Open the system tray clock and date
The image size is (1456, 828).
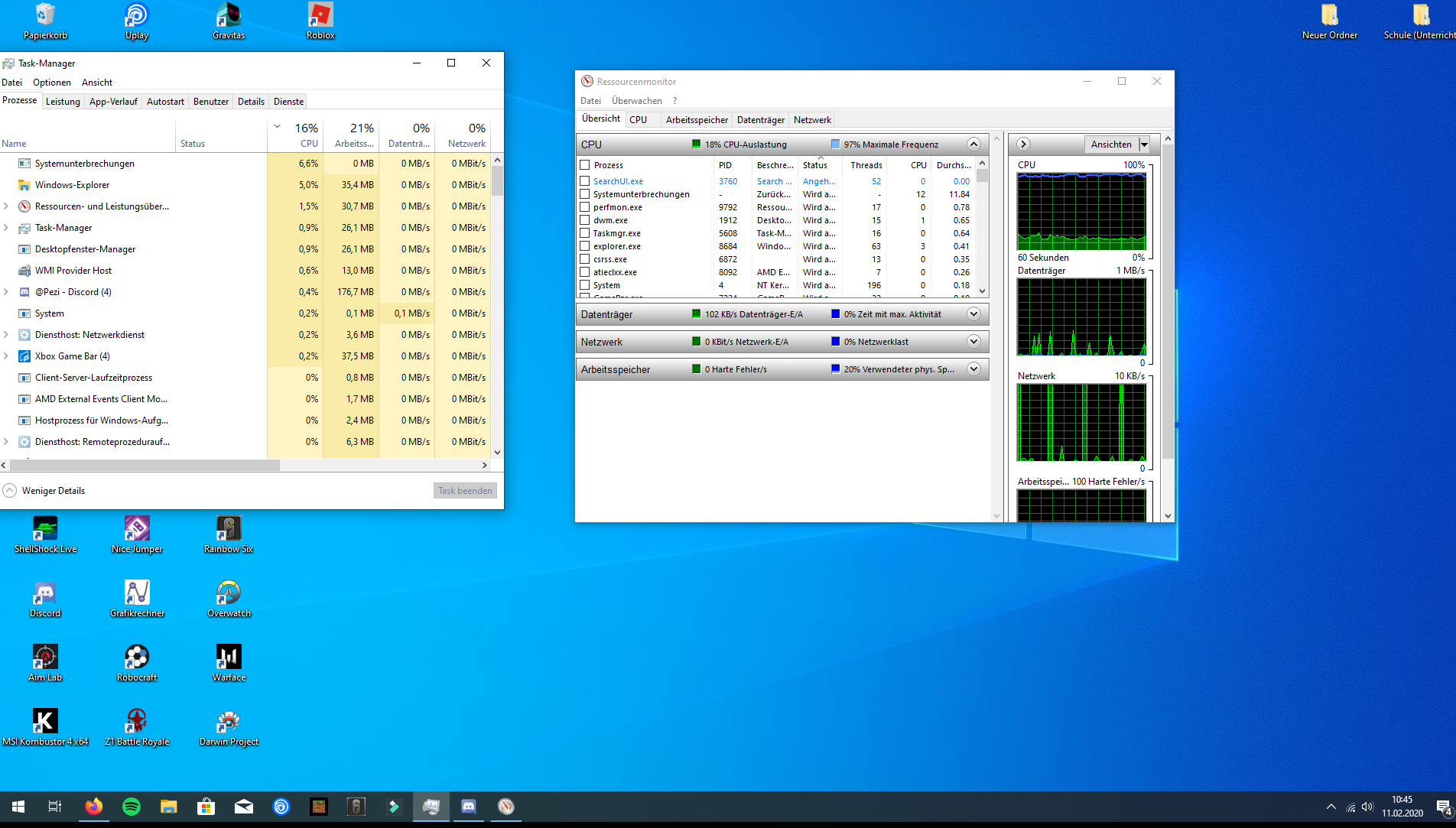[1402, 807]
